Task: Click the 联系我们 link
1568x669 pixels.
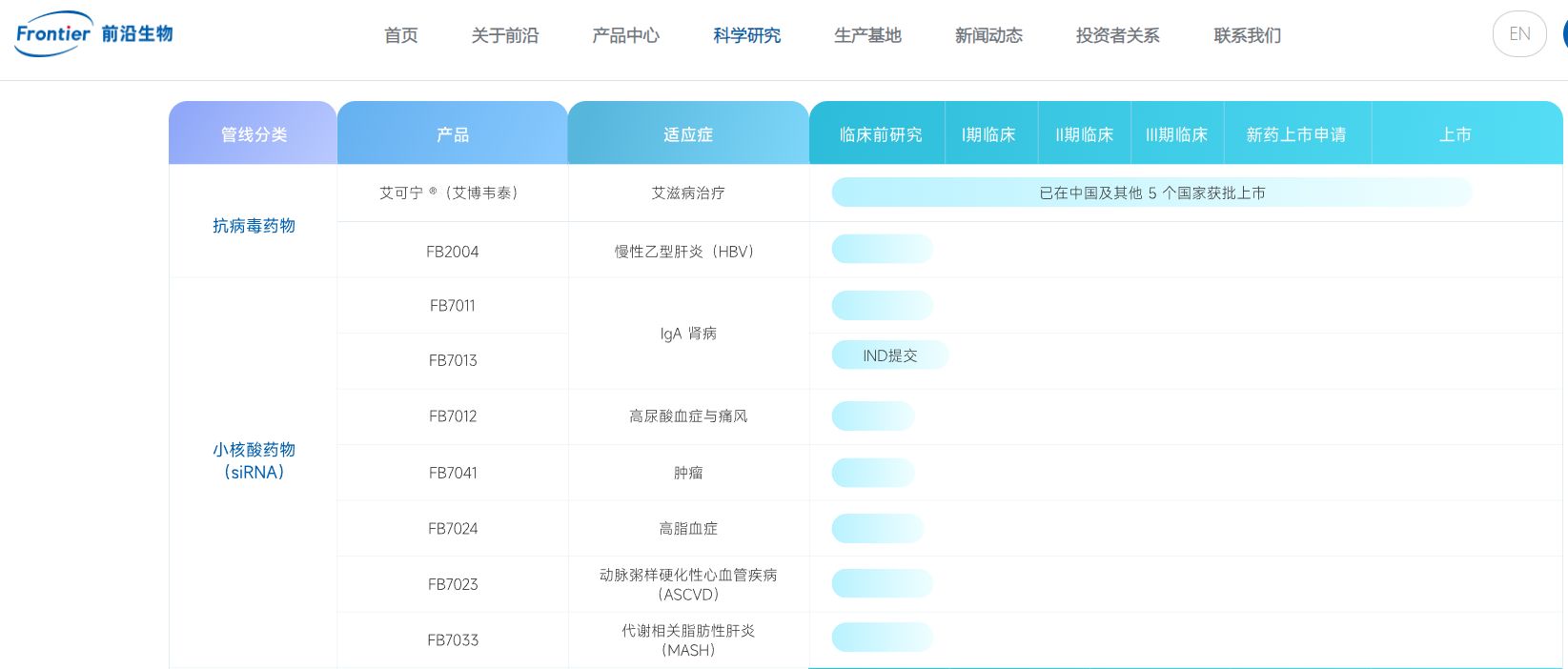Action: click(x=1247, y=35)
